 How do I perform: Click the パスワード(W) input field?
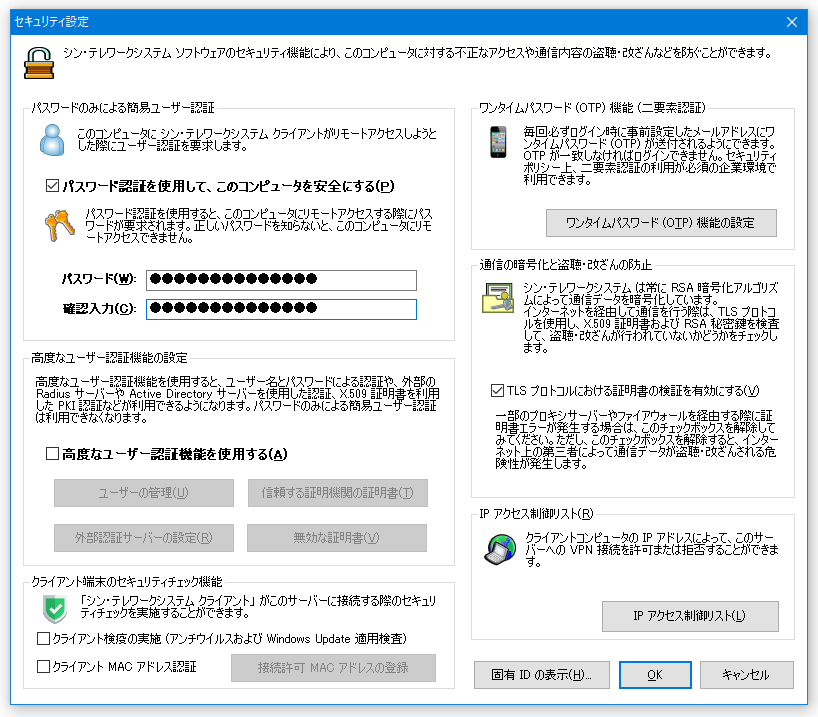click(x=281, y=280)
